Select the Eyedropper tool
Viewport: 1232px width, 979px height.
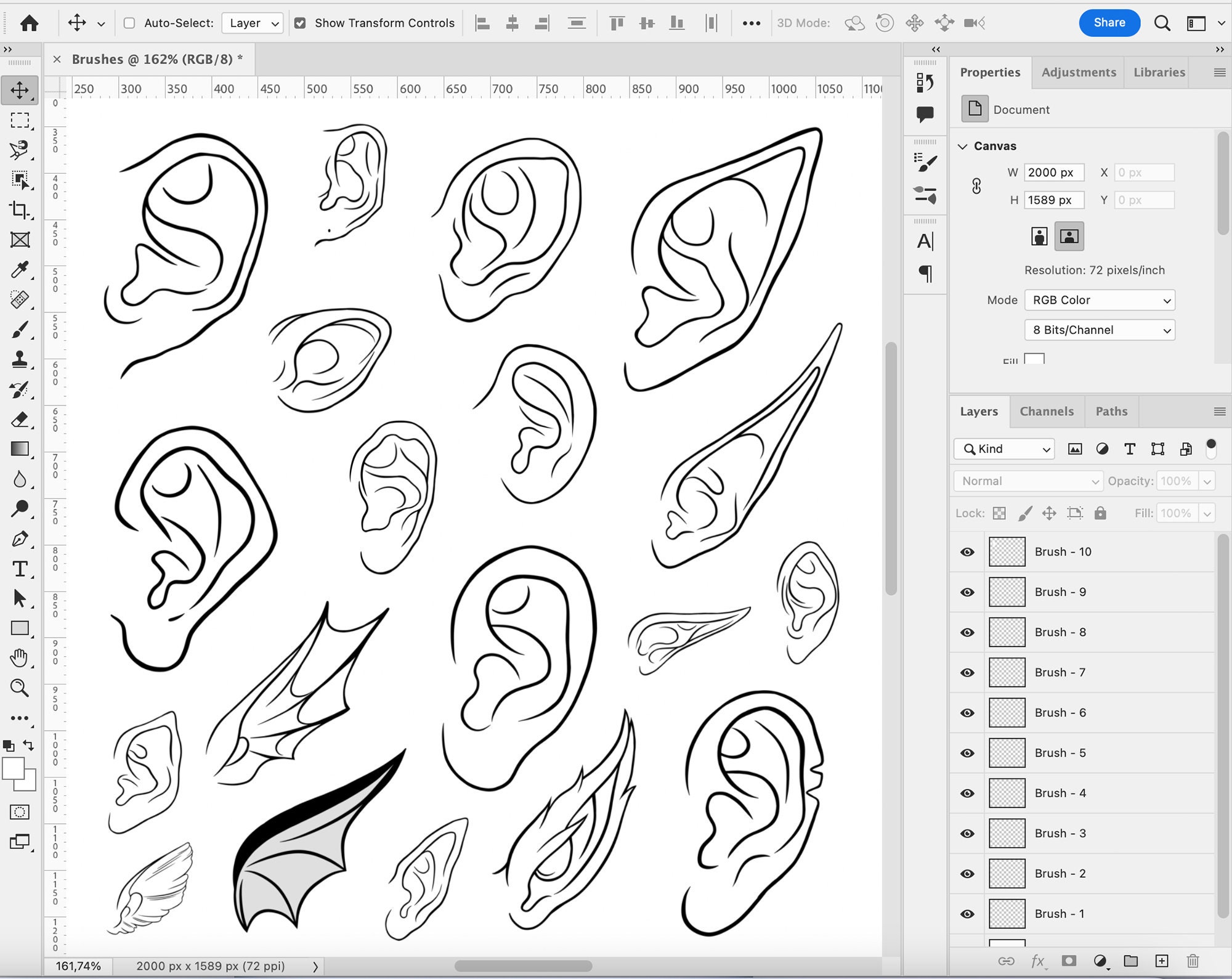20,270
